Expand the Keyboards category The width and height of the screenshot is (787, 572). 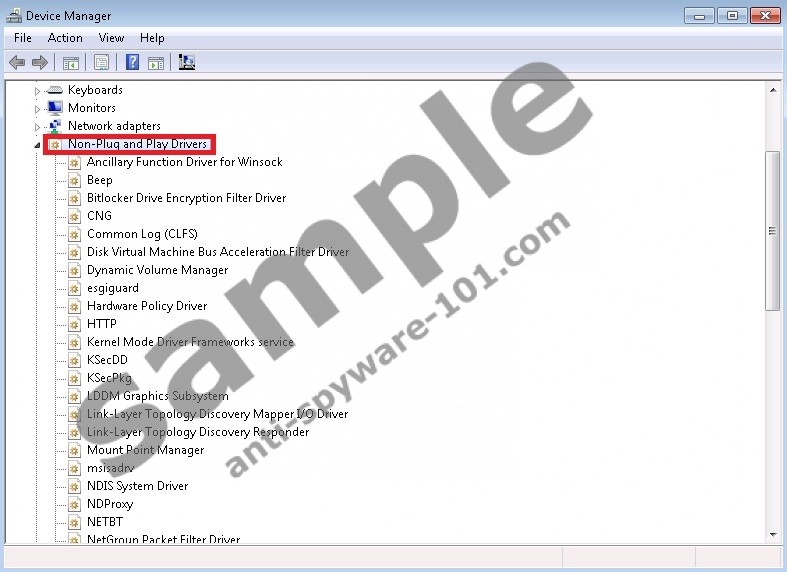pos(38,91)
